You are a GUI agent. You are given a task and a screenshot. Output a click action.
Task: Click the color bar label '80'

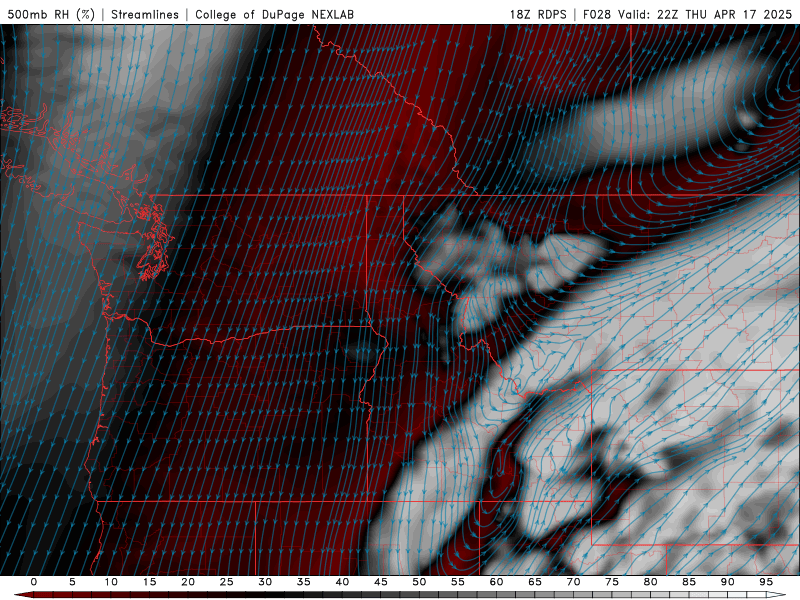tap(651, 582)
